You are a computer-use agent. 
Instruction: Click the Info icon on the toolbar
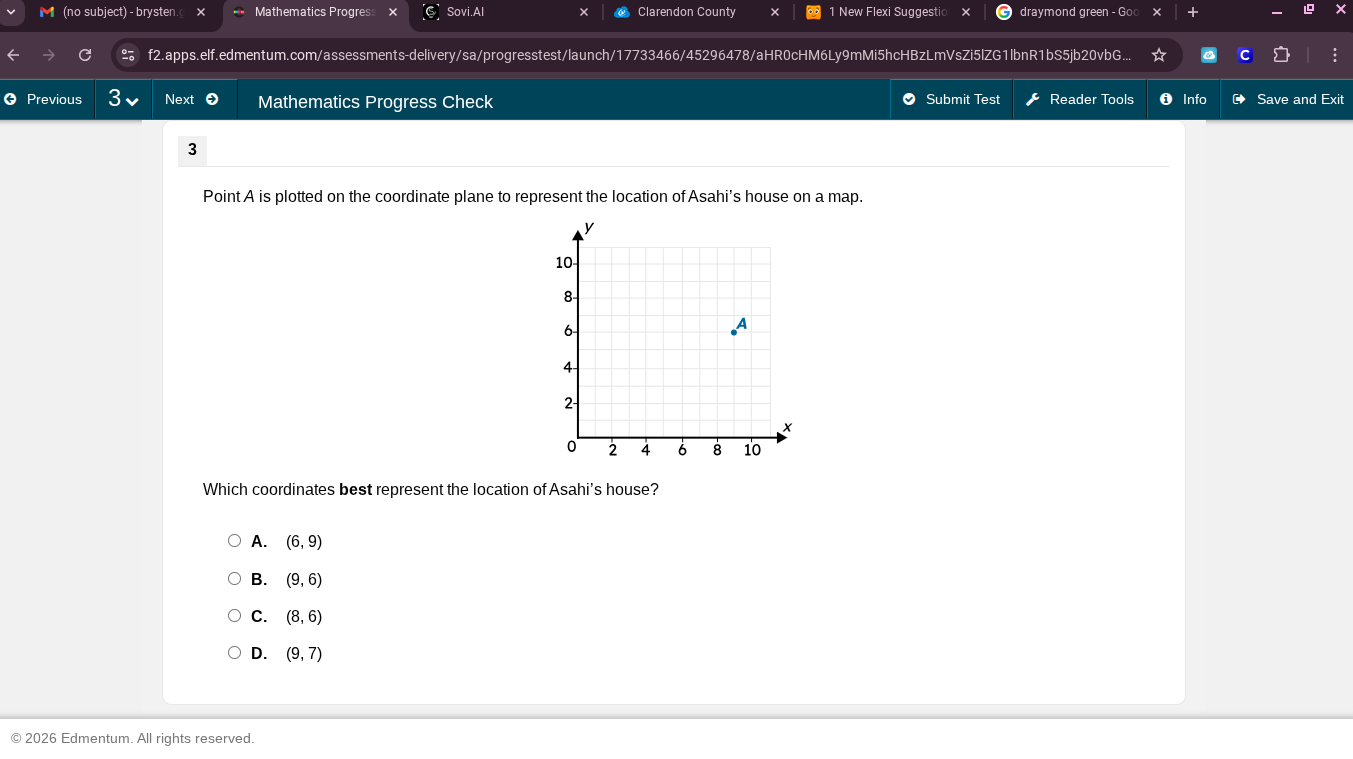pyautogui.click(x=1168, y=99)
